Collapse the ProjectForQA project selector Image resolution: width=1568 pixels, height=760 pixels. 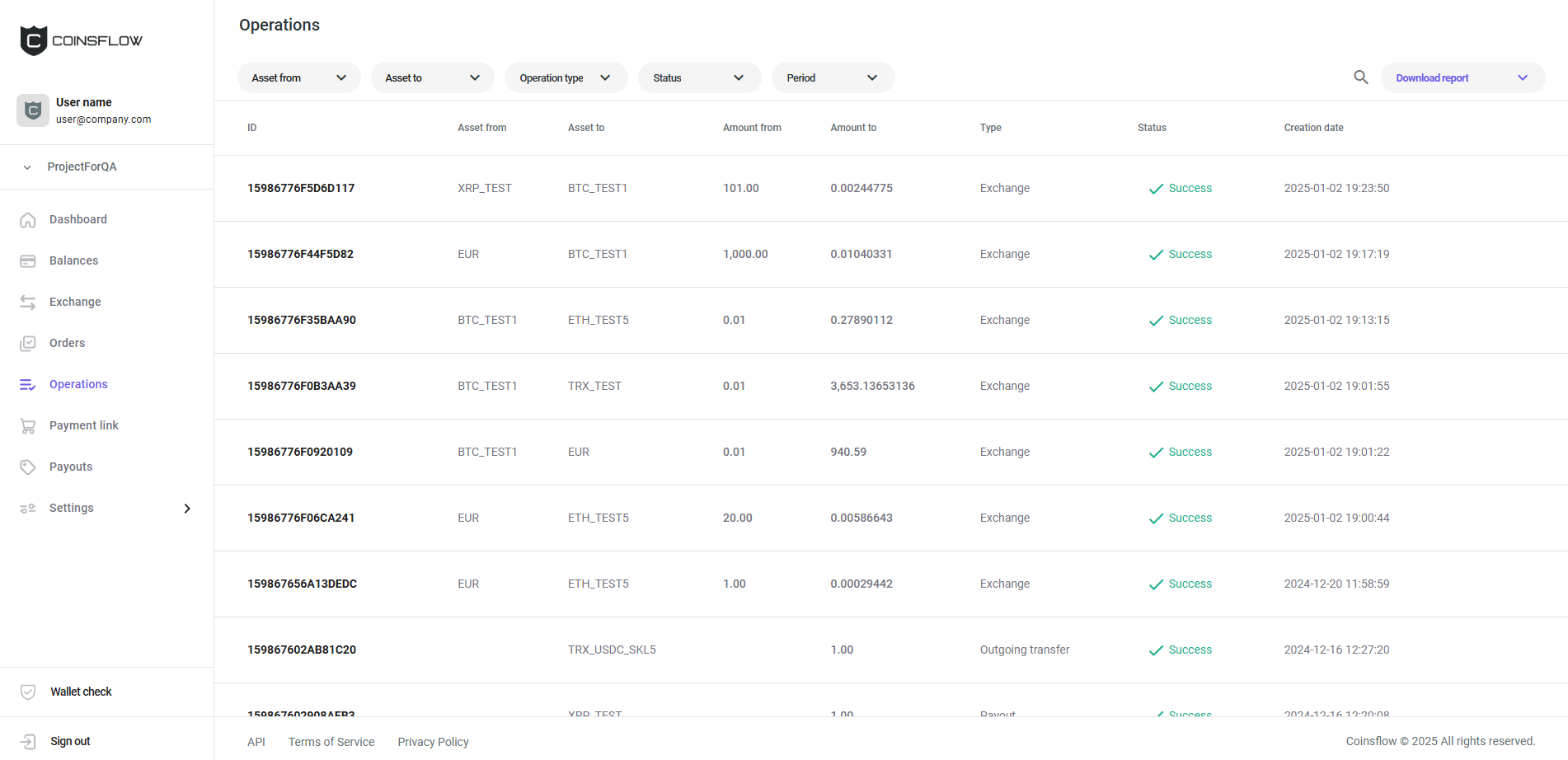[27, 167]
